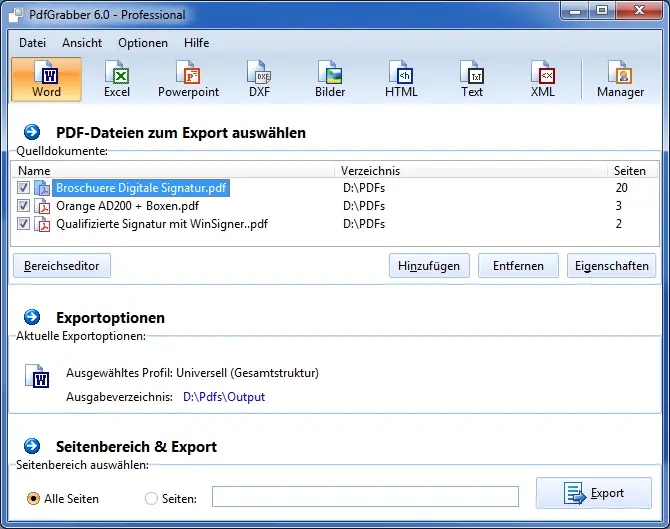Switch to Powerpoint export
This screenshot has width=670, height=529.
coord(188,79)
